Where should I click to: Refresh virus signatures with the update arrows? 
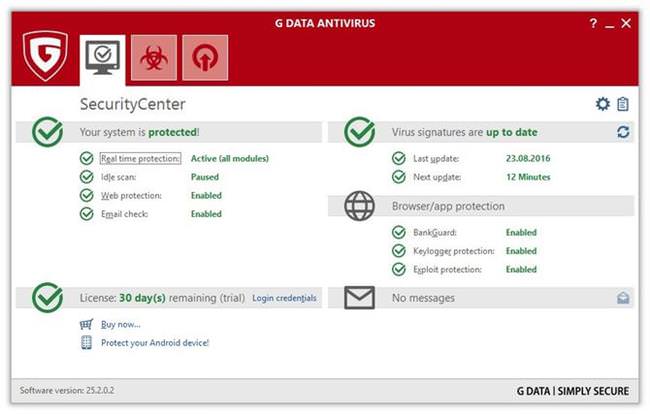click(623, 132)
